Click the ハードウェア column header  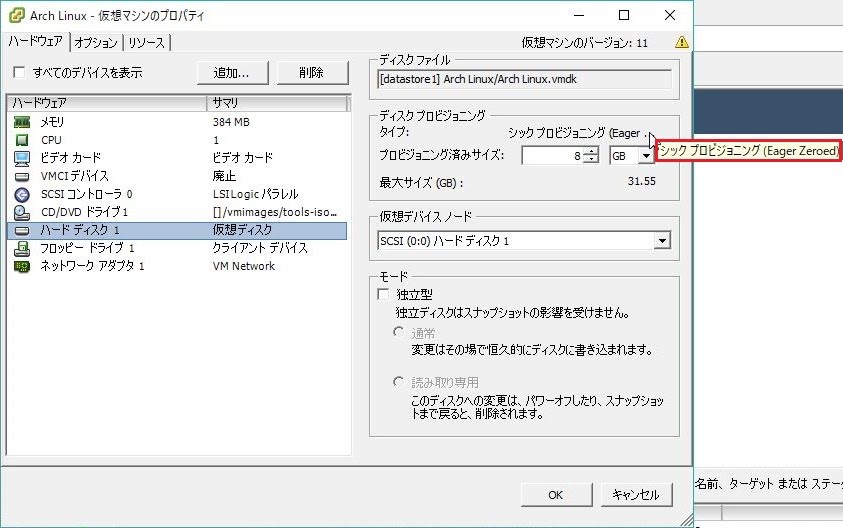coord(107,103)
